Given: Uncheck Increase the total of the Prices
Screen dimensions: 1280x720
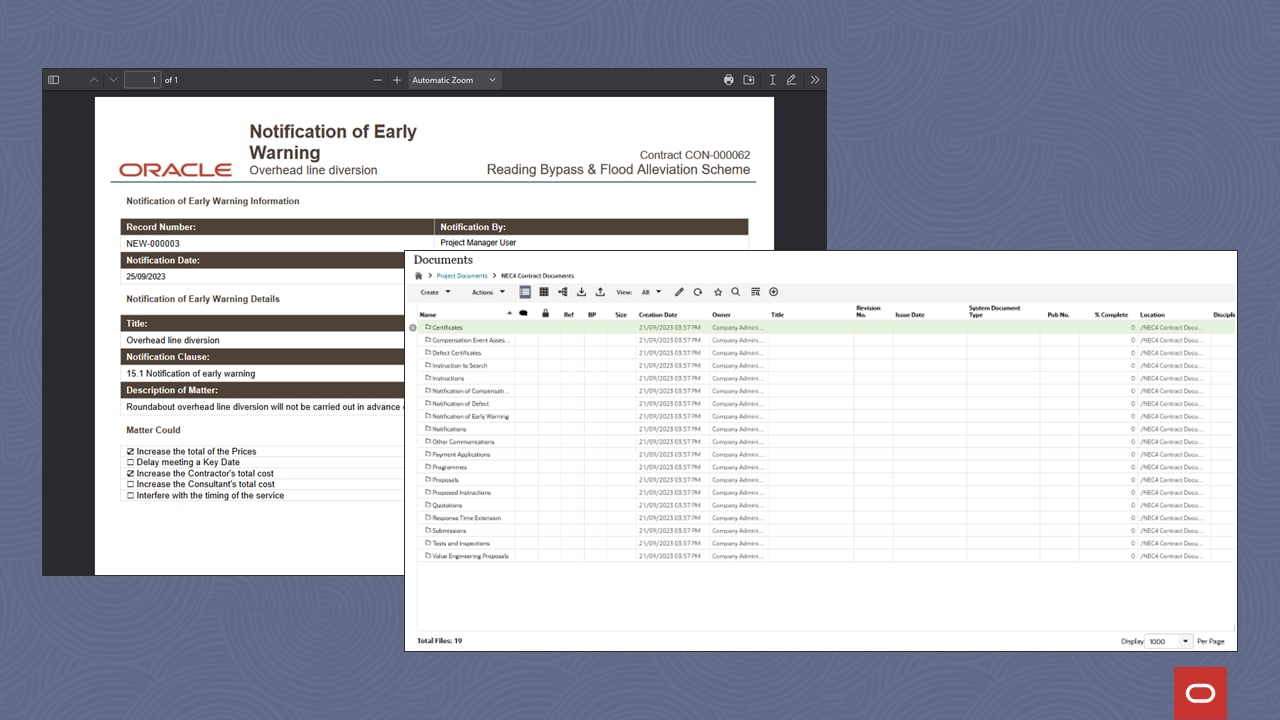Looking at the screenshot, I should tap(130, 451).
